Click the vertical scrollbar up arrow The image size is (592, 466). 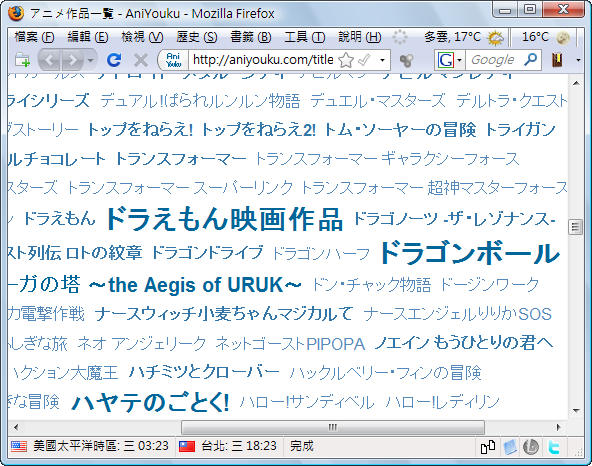(x=576, y=83)
